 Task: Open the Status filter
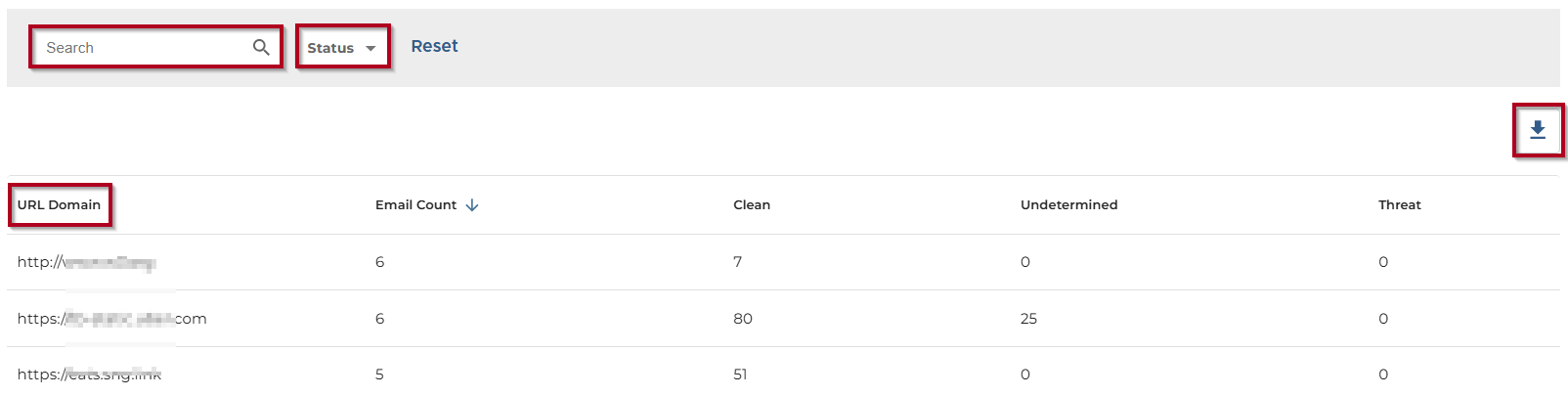[x=330, y=48]
